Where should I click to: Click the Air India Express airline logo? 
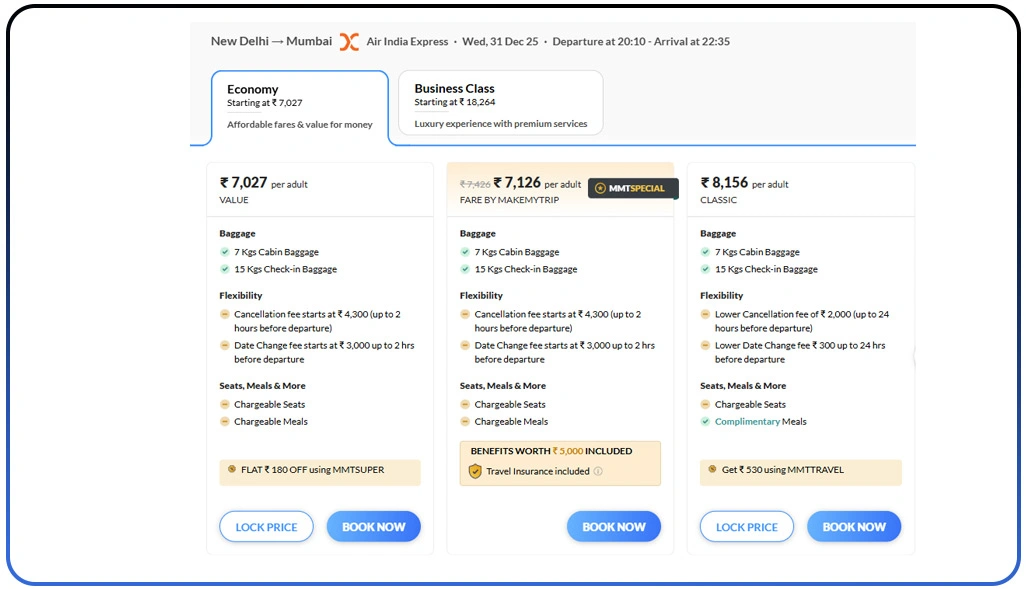coord(348,42)
